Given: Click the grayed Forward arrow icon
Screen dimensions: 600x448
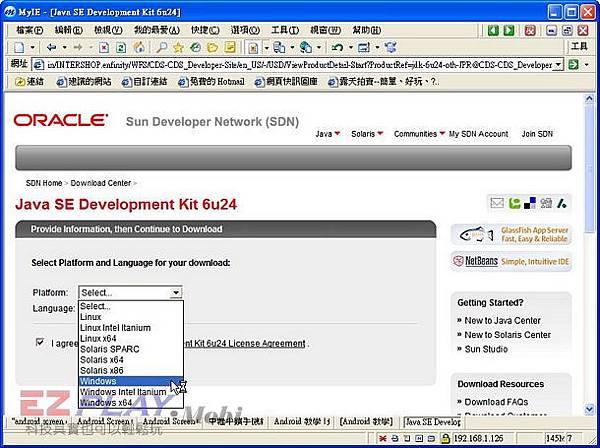Looking at the screenshot, I should pos(78,47).
